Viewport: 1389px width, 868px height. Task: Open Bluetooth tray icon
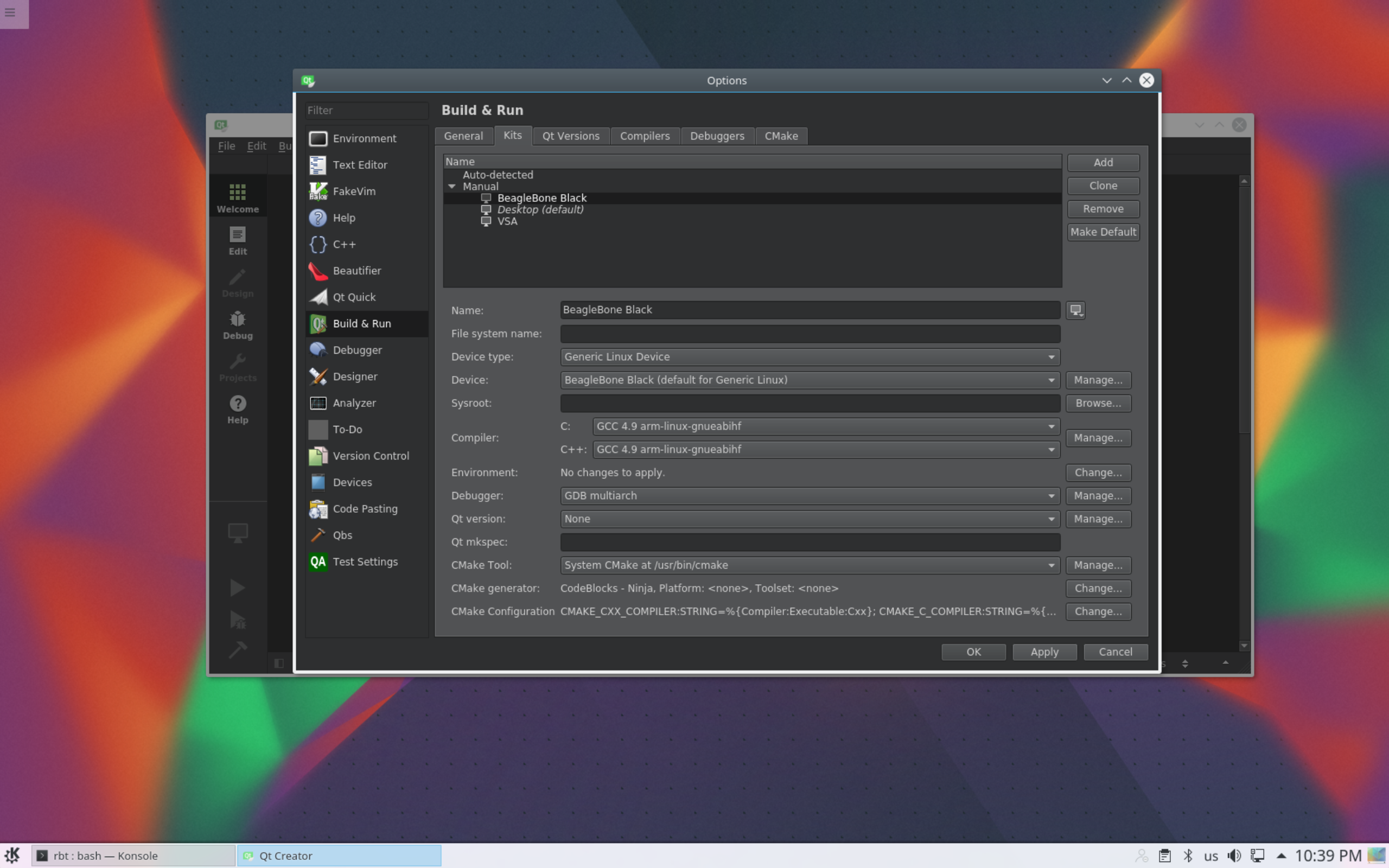click(1188, 856)
